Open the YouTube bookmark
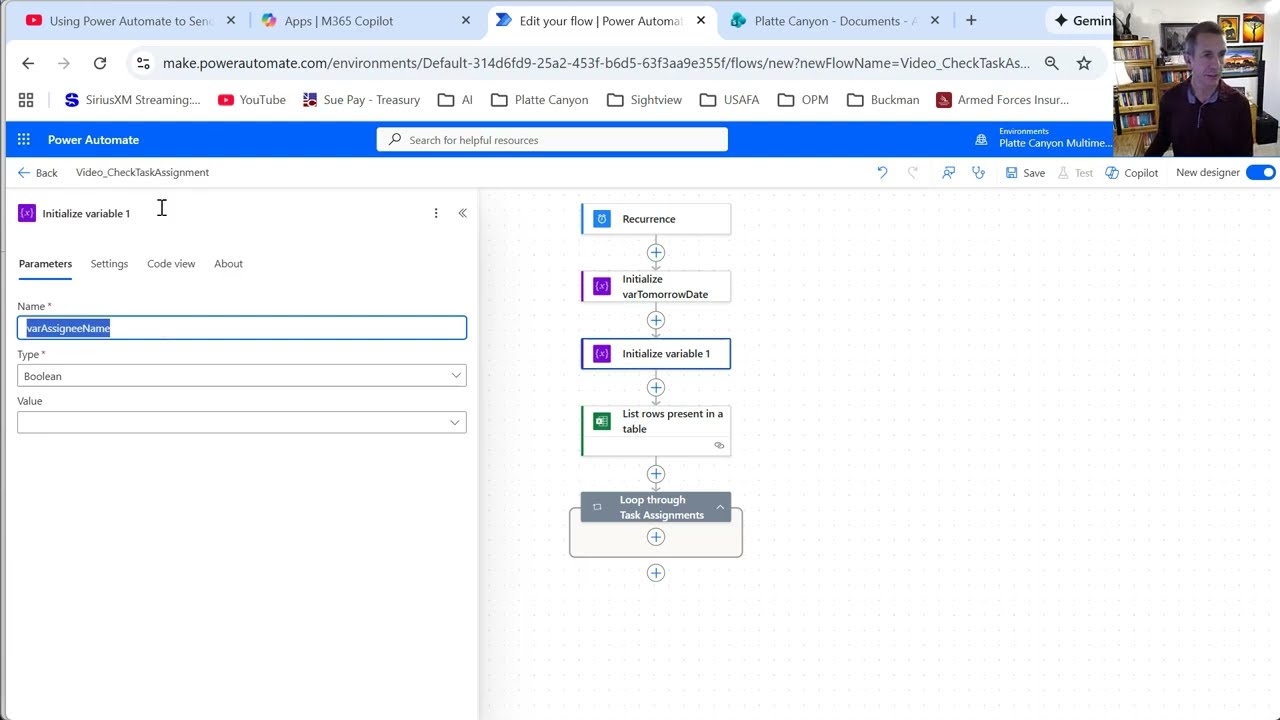 click(x=252, y=100)
